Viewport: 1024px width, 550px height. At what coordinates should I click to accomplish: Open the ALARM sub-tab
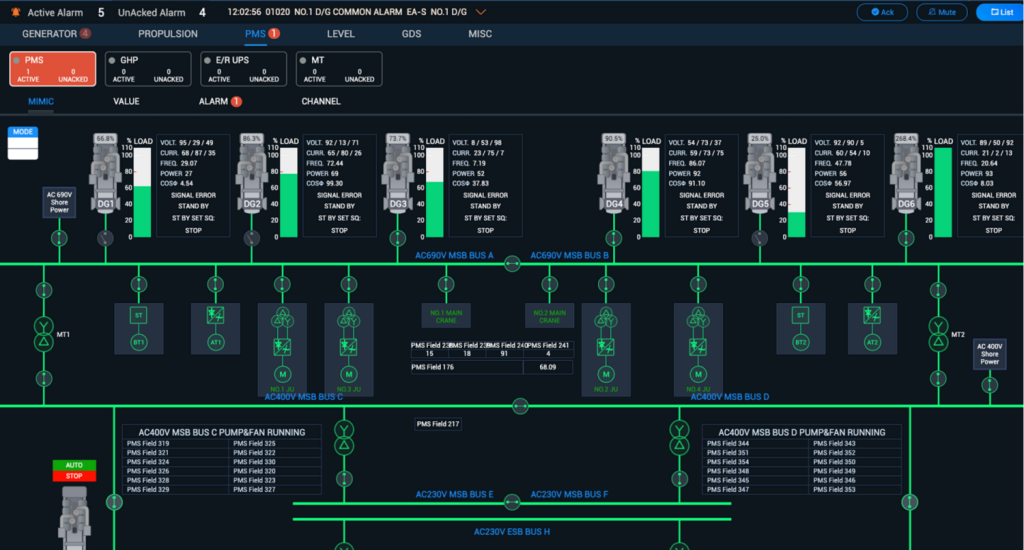coord(217,101)
